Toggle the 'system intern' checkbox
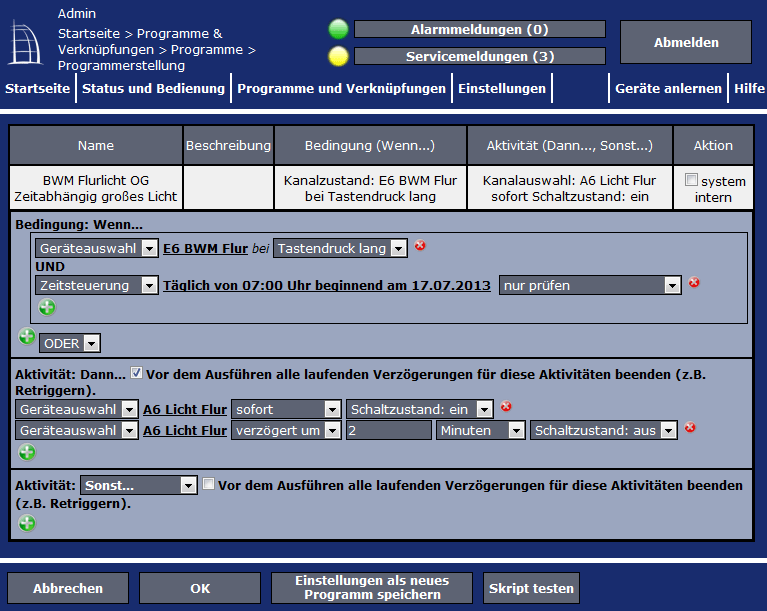767x611 pixels. (x=691, y=180)
